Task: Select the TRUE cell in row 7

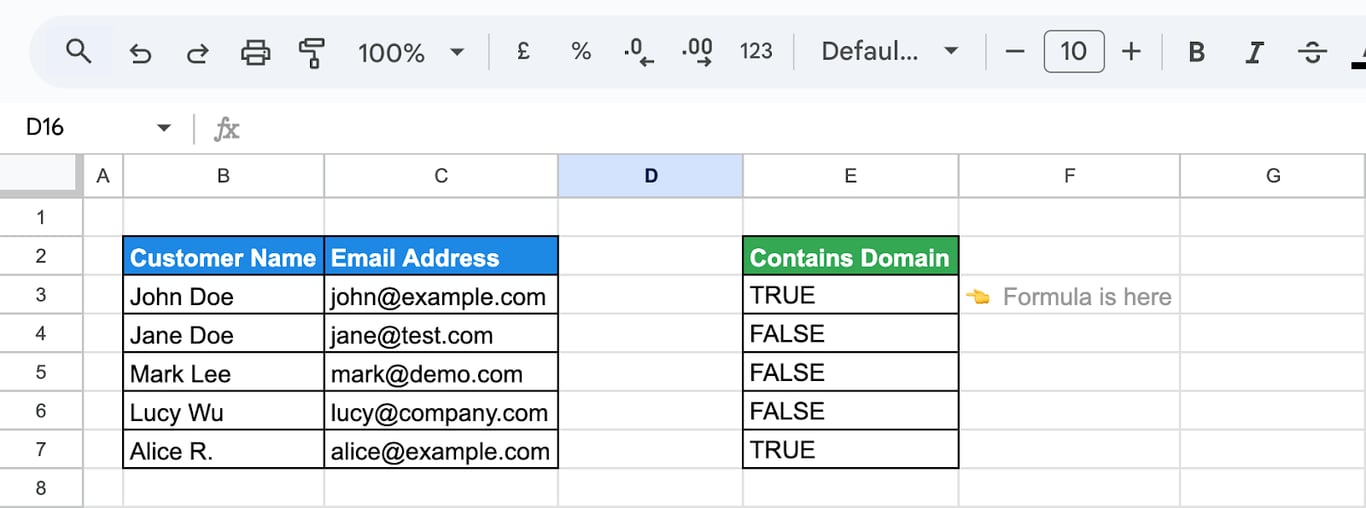Action: pos(850,449)
